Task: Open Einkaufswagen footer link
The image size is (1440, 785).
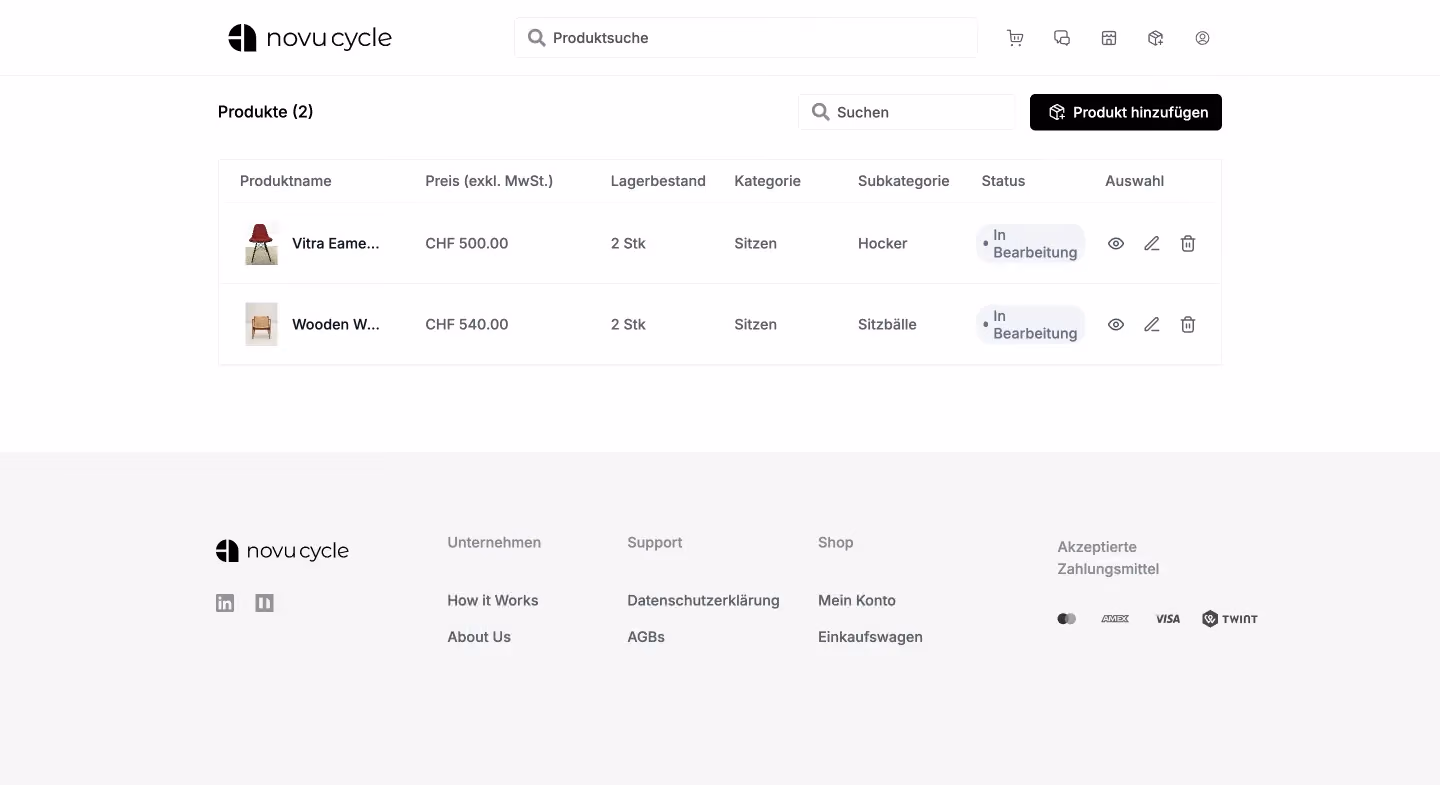Action: pyautogui.click(x=870, y=637)
